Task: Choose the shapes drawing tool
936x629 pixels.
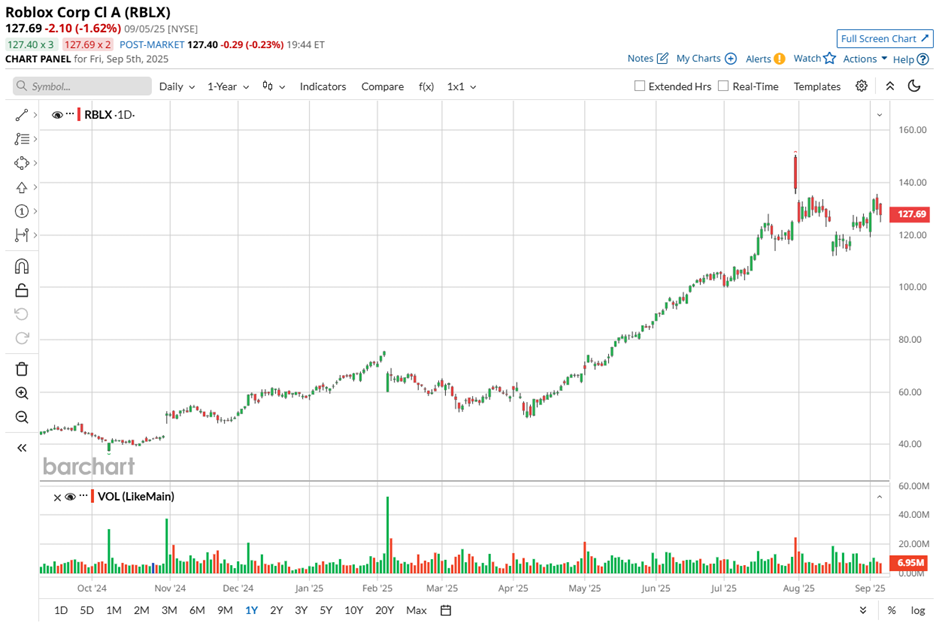Action: pyautogui.click(x=21, y=163)
